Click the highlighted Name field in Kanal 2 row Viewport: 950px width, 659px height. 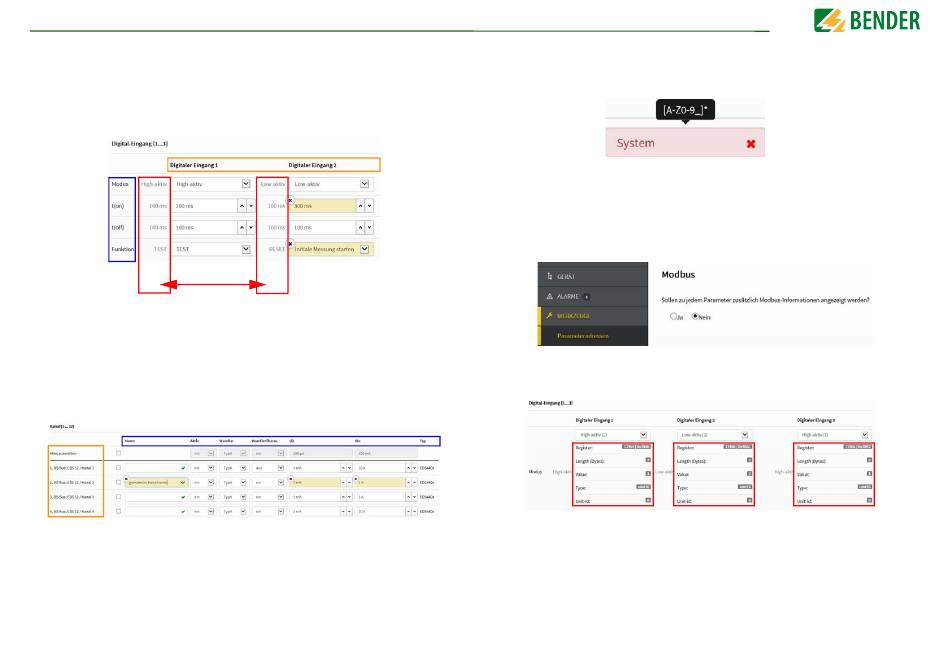[x=157, y=482]
